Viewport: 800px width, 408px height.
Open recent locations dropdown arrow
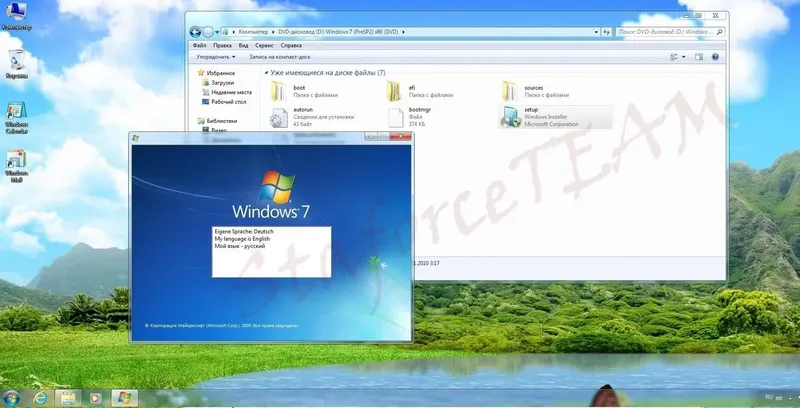[x=217, y=32]
